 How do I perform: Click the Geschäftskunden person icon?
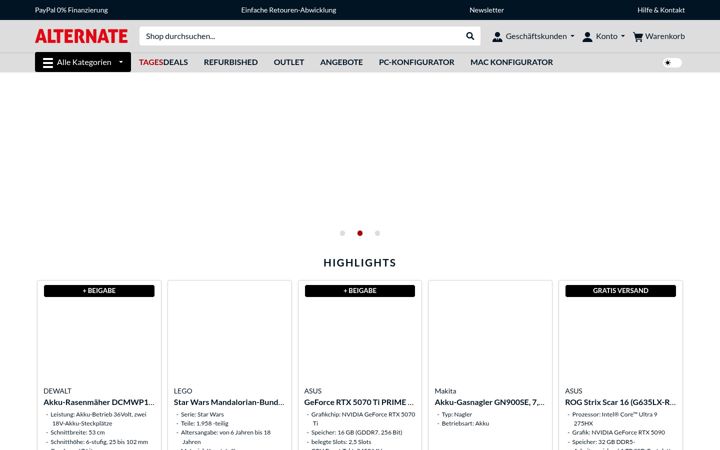tap(497, 37)
